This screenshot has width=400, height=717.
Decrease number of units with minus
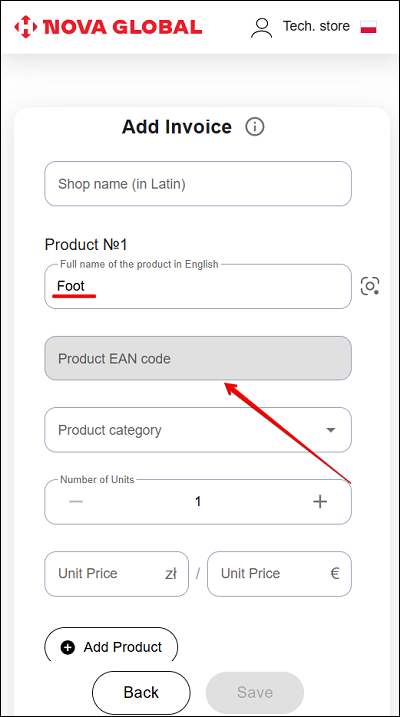pos(76,502)
